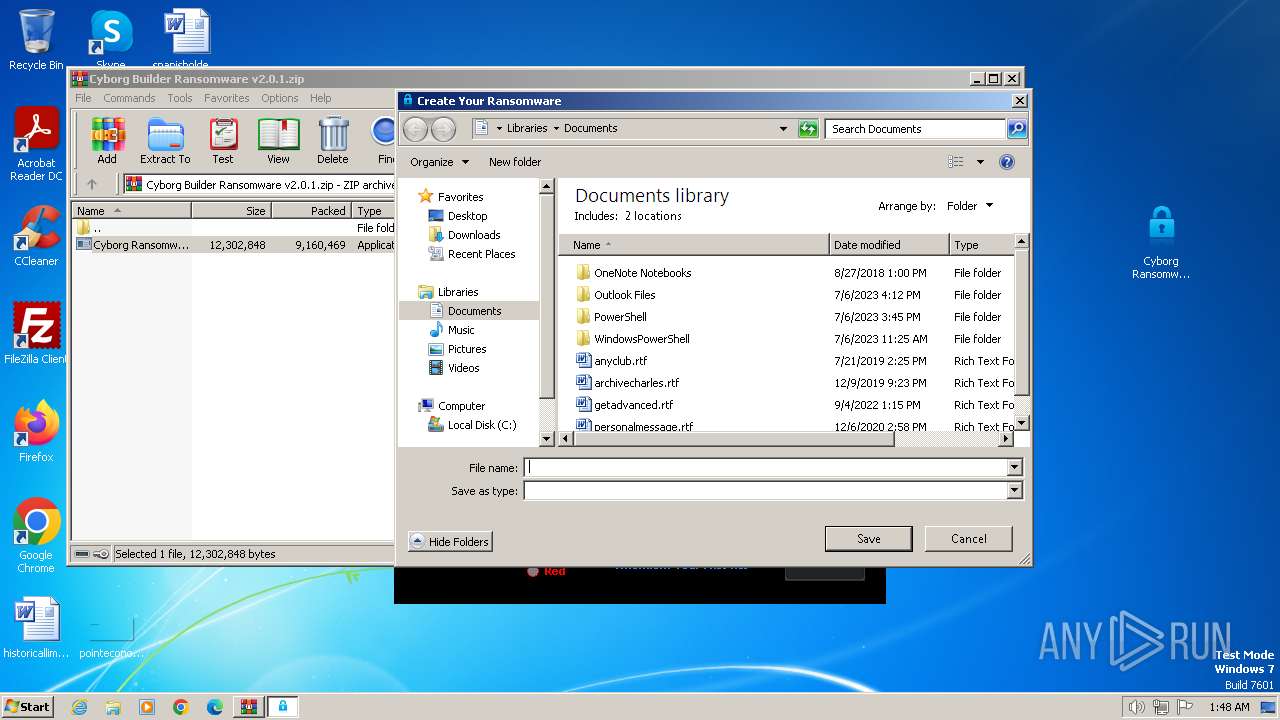1280x720 pixels.
Task: Select FileZilla Client desktop icon
Action: (36, 333)
